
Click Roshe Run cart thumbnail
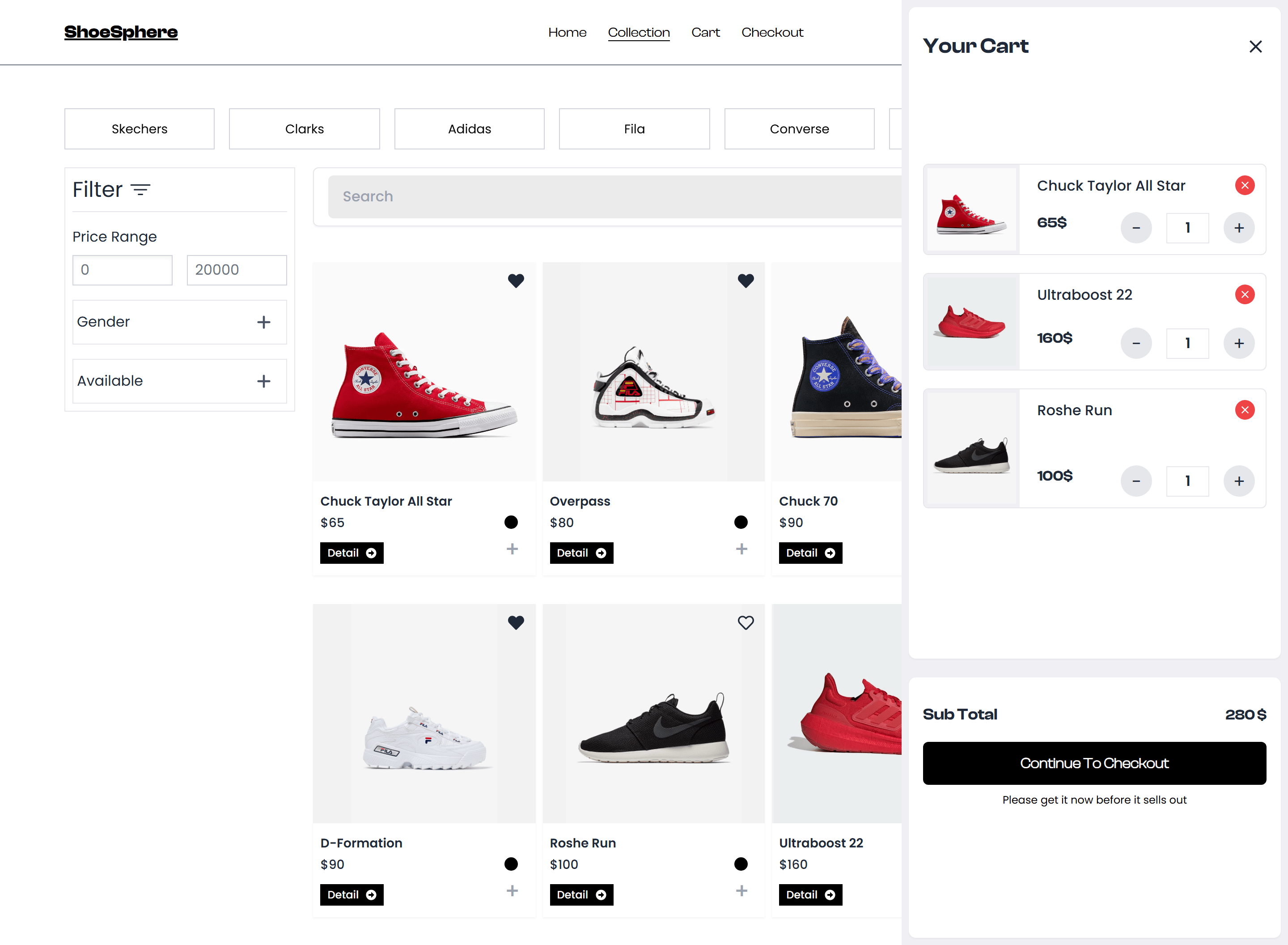[x=971, y=448]
